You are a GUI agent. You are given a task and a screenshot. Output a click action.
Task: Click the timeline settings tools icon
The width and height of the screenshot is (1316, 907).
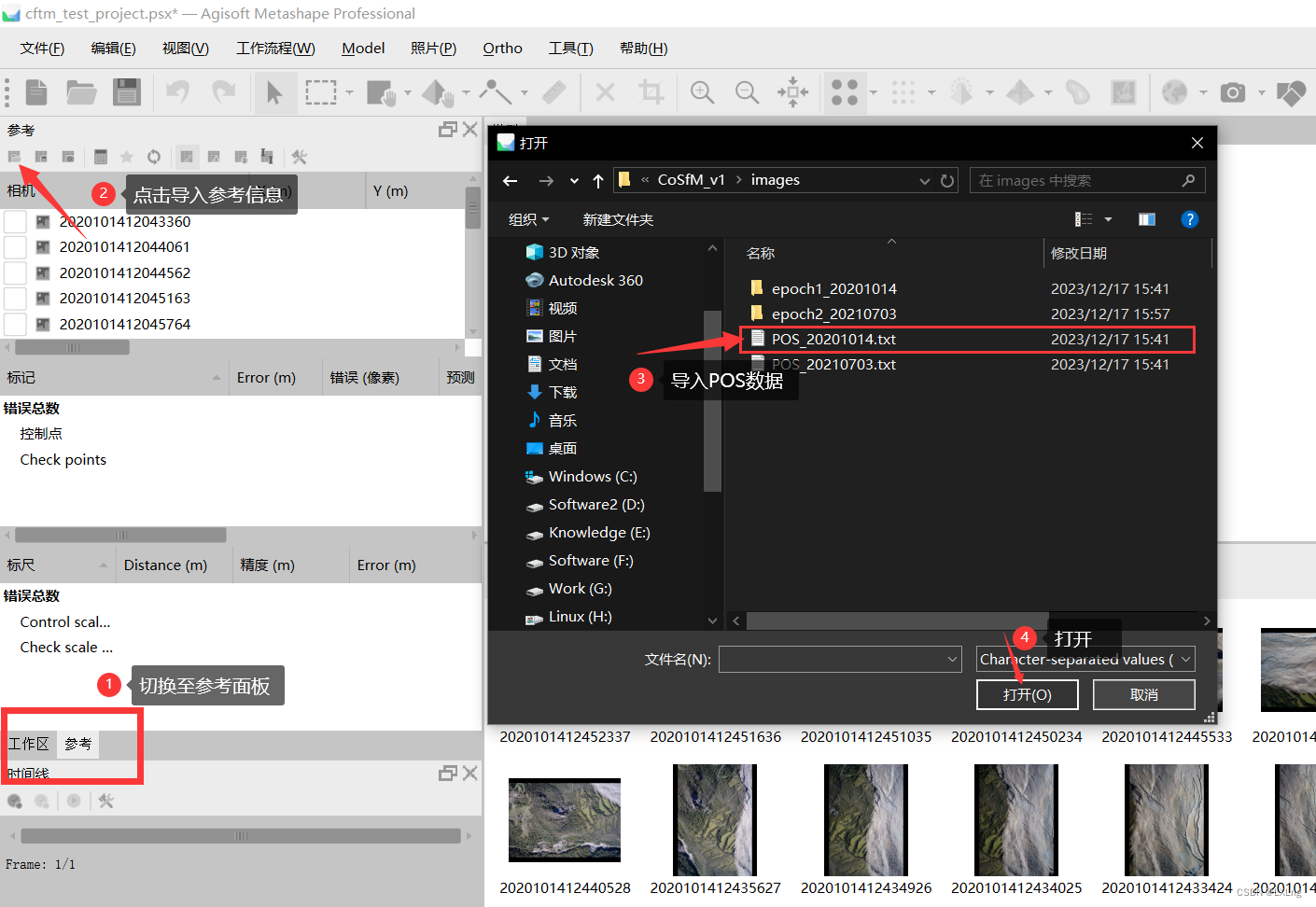pyautogui.click(x=106, y=801)
